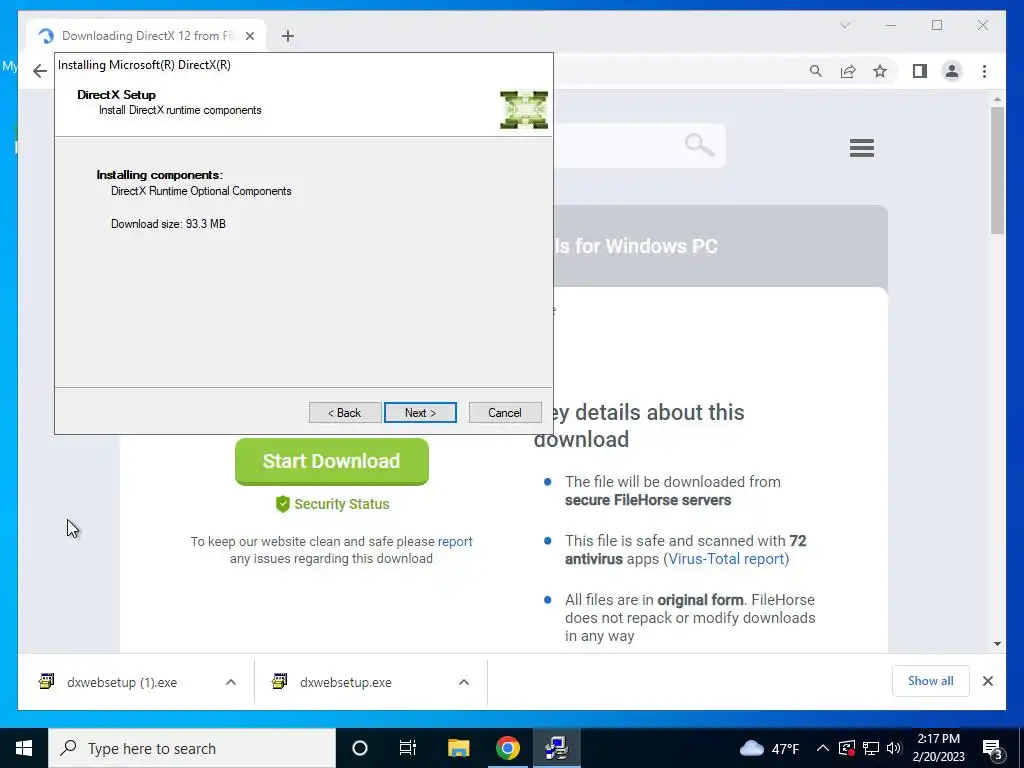
Task: Click FileHorse search magnifier icon
Action: (x=699, y=145)
